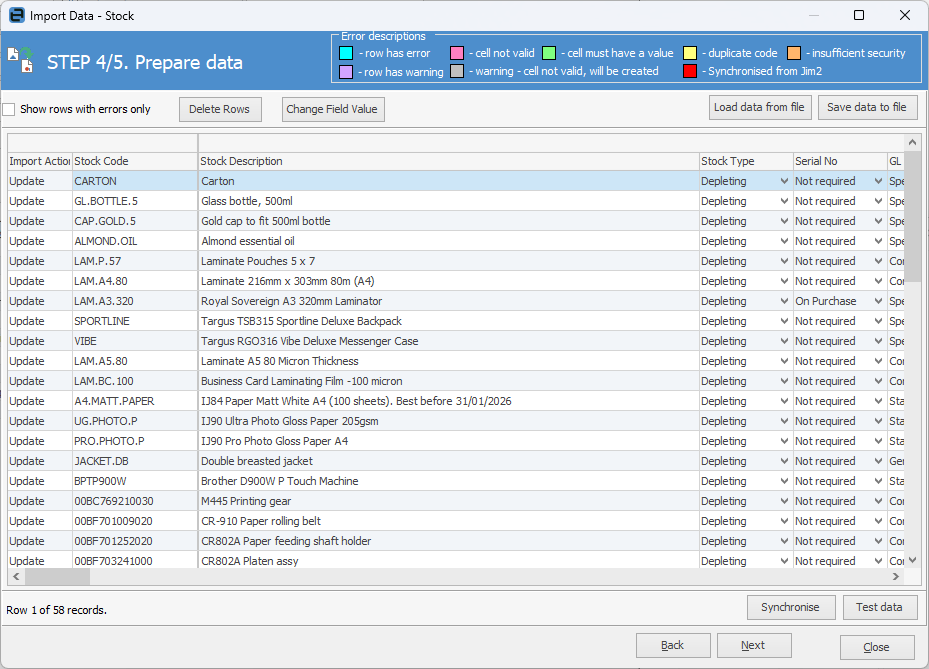Go to Next step

click(x=753, y=646)
